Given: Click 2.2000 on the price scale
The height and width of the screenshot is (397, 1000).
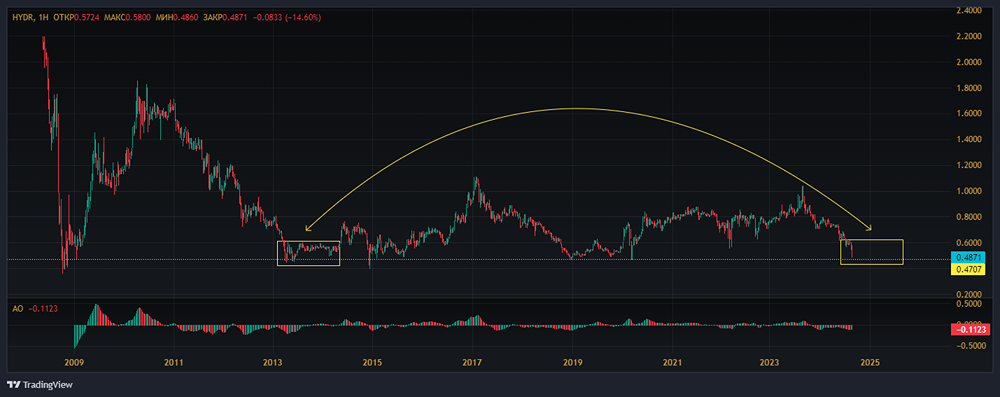Looking at the screenshot, I should pyautogui.click(x=969, y=36).
